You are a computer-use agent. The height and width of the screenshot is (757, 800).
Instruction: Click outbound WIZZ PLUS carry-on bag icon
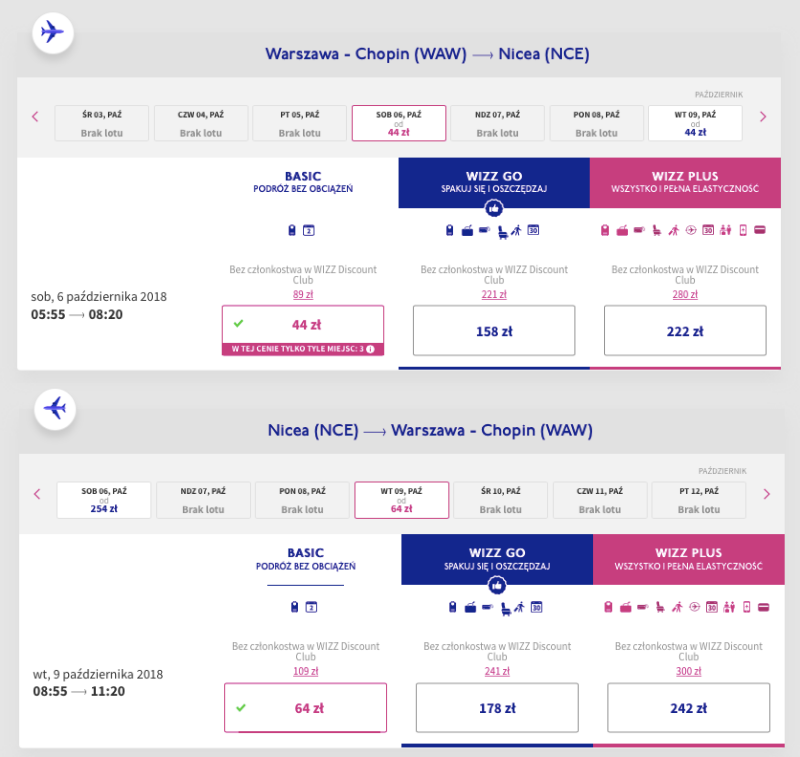pos(605,230)
